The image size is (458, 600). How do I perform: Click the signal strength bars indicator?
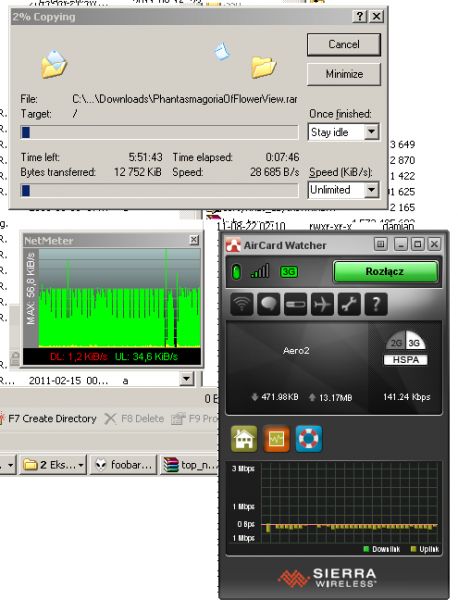(260, 272)
